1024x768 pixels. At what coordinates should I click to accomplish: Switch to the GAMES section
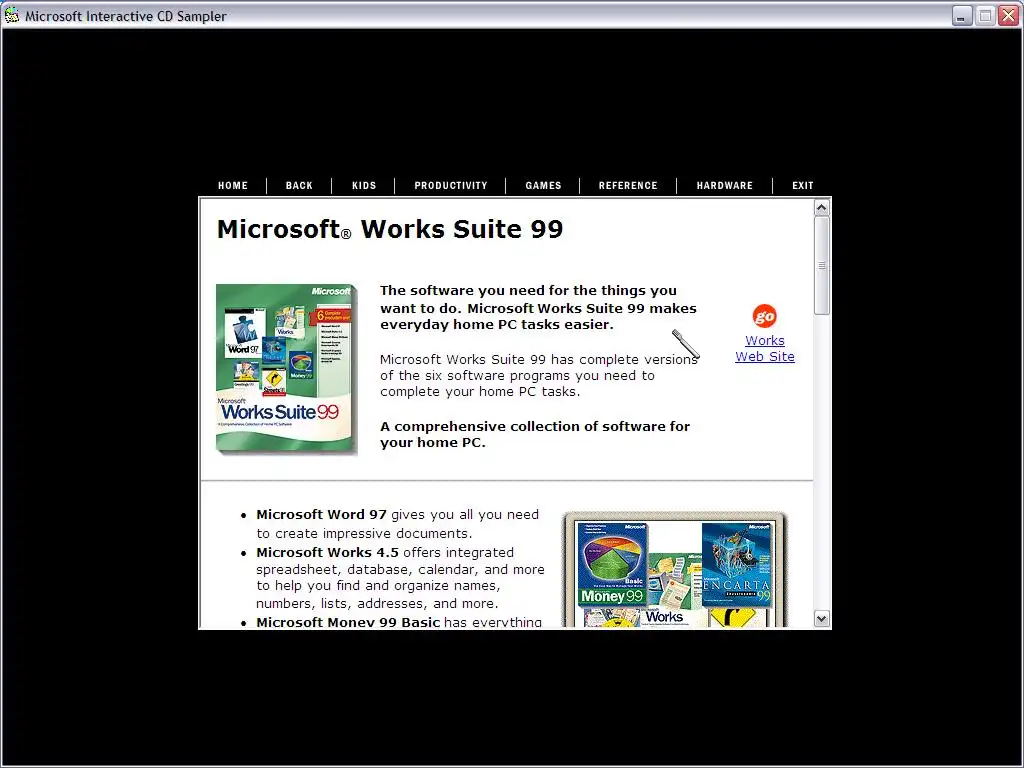point(543,185)
